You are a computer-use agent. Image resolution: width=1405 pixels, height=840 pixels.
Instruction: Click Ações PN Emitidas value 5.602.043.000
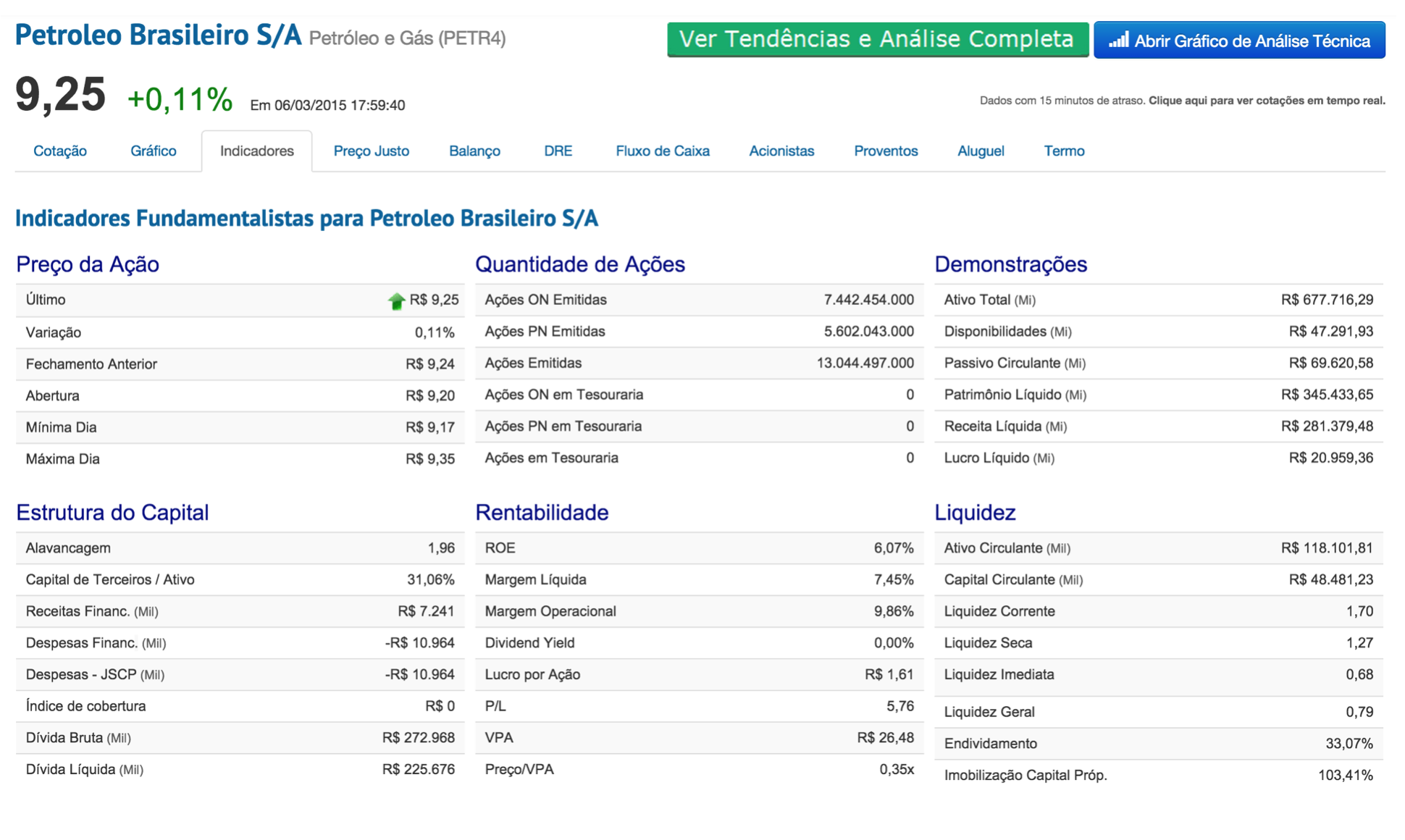[869, 332]
